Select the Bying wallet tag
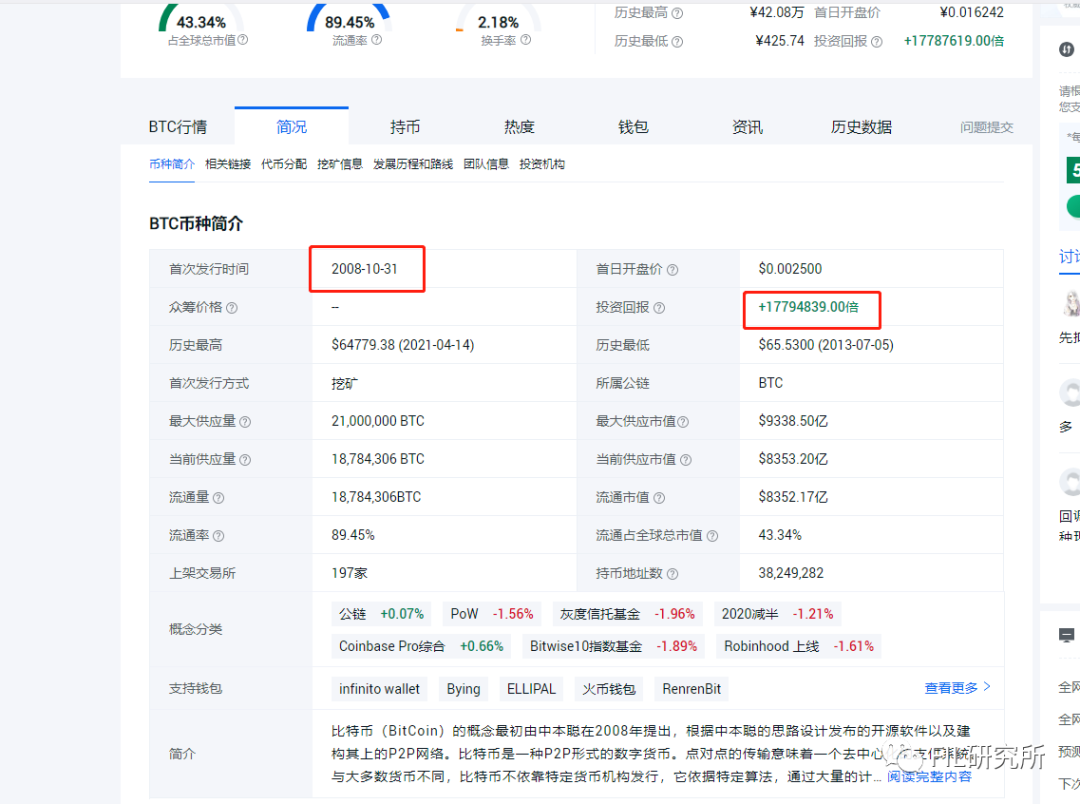1080x804 pixels. (x=464, y=689)
